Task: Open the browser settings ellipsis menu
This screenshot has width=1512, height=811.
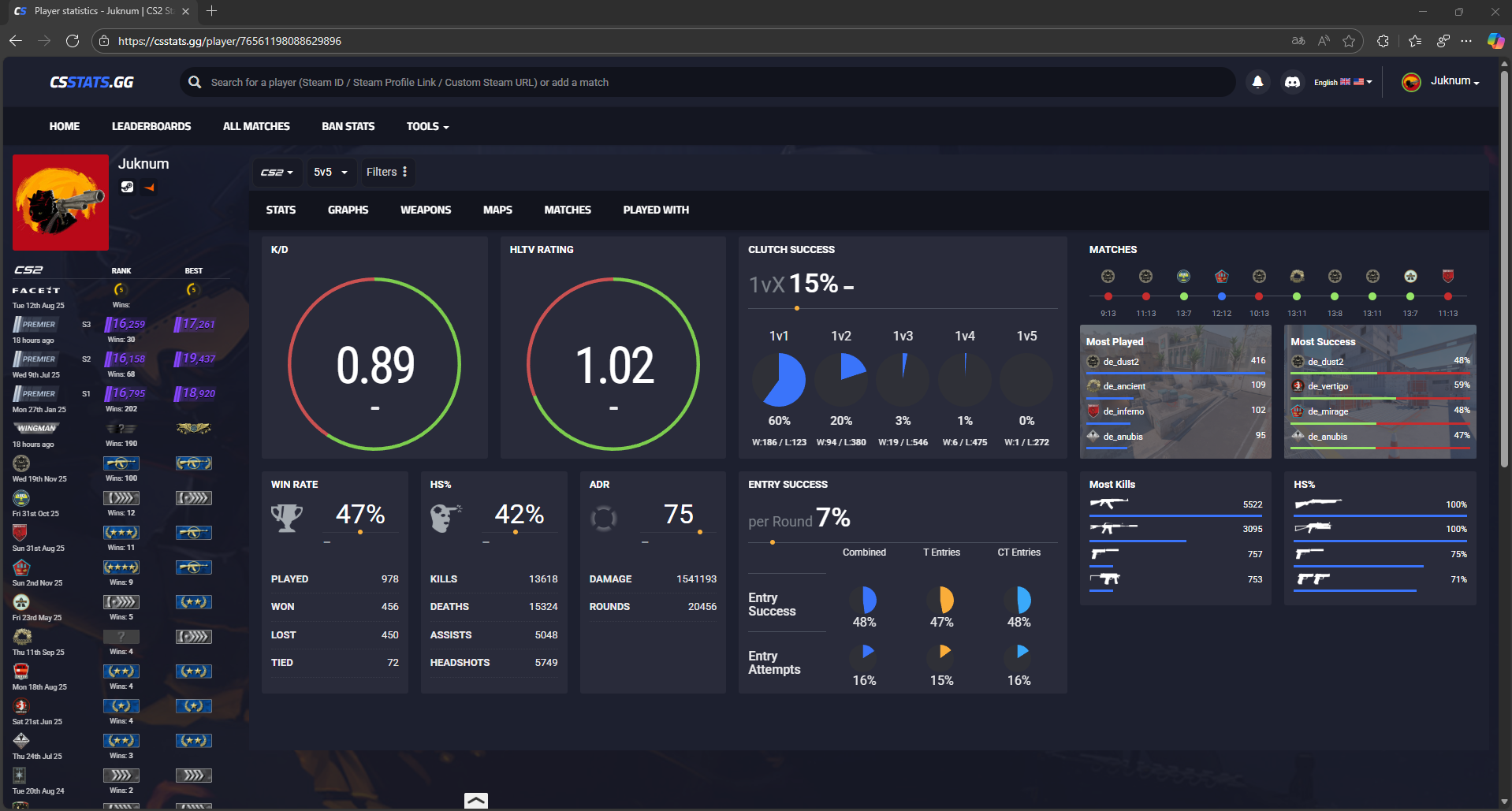Action: click(x=1466, y=41)
